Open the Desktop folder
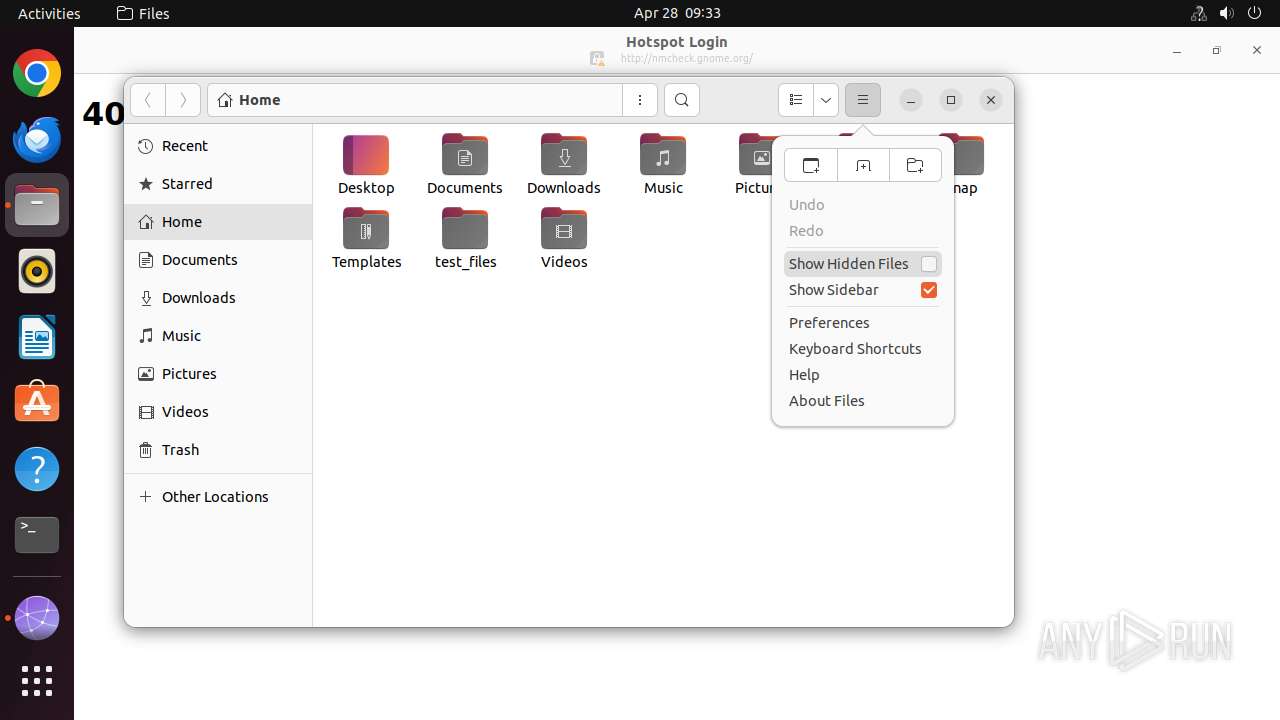The width and height of the screenshot is (1280, 720). click(x=366, y=165)
